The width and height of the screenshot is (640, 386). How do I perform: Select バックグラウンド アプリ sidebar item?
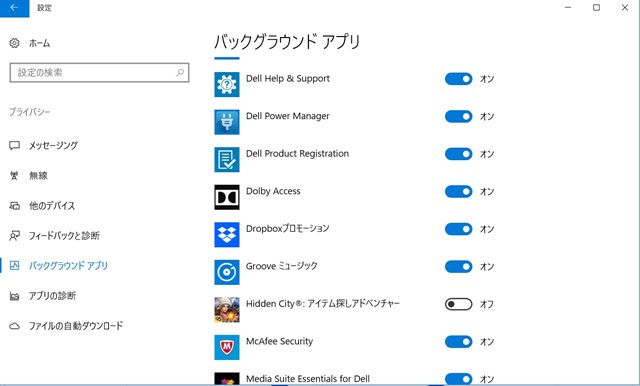[68, 266]
